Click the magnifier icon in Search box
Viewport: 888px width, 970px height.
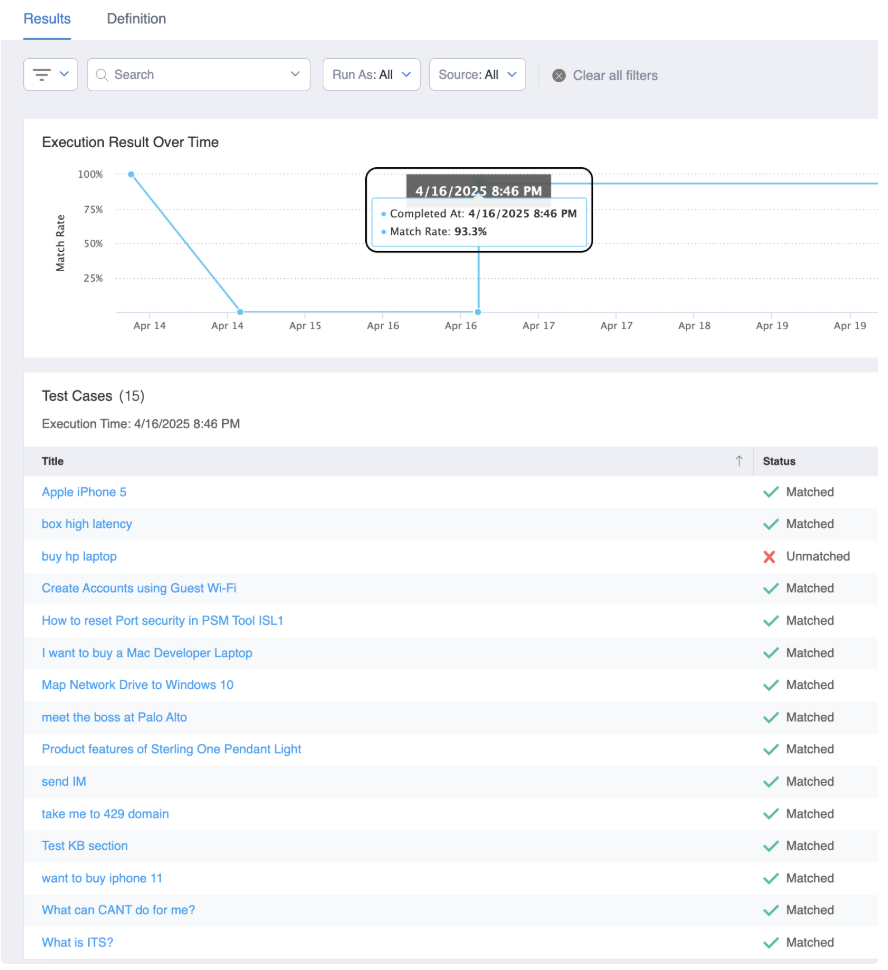tap(102, 75)
